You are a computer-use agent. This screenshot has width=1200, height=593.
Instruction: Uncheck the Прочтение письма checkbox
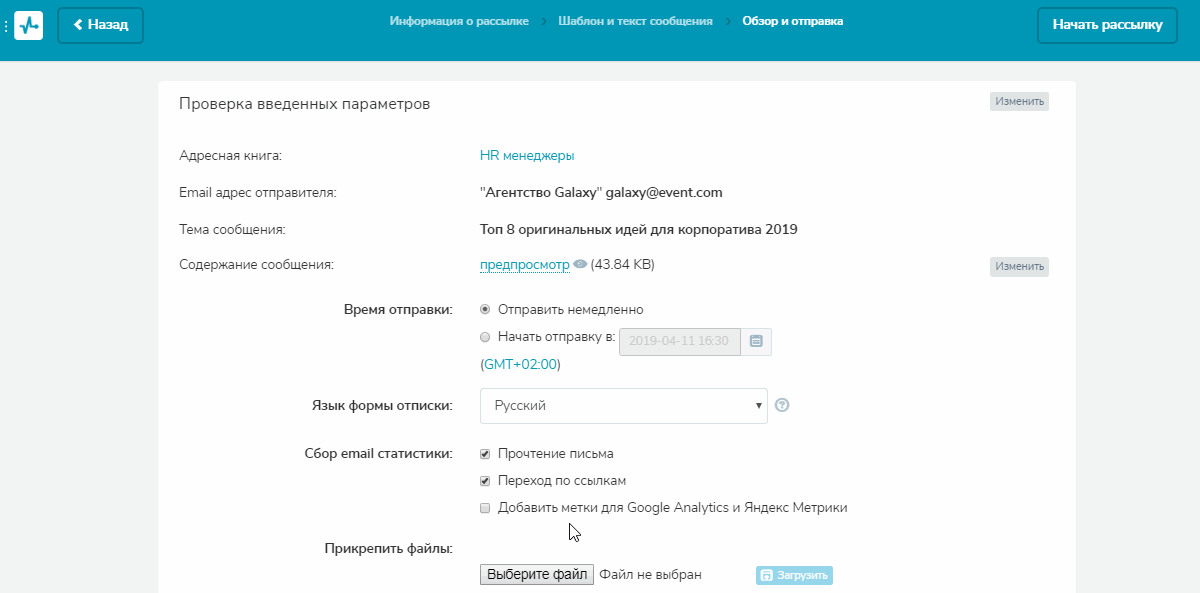(485, 453)
